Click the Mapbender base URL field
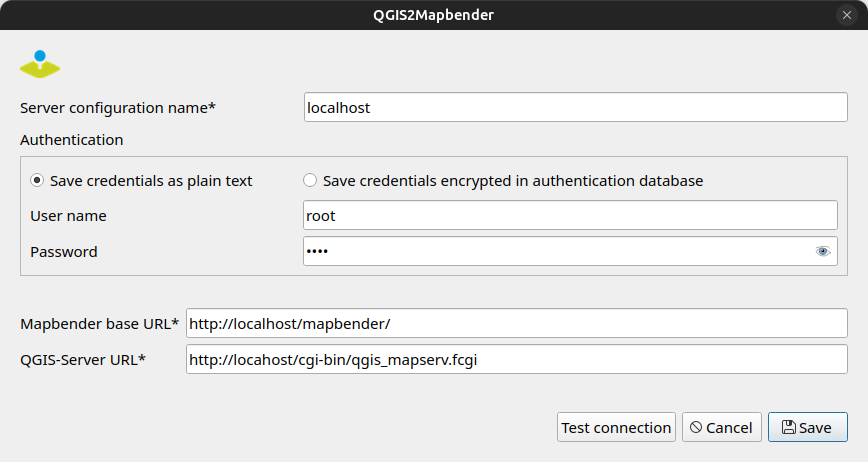Viewport: 868px width, 462px height. [516, 324]
